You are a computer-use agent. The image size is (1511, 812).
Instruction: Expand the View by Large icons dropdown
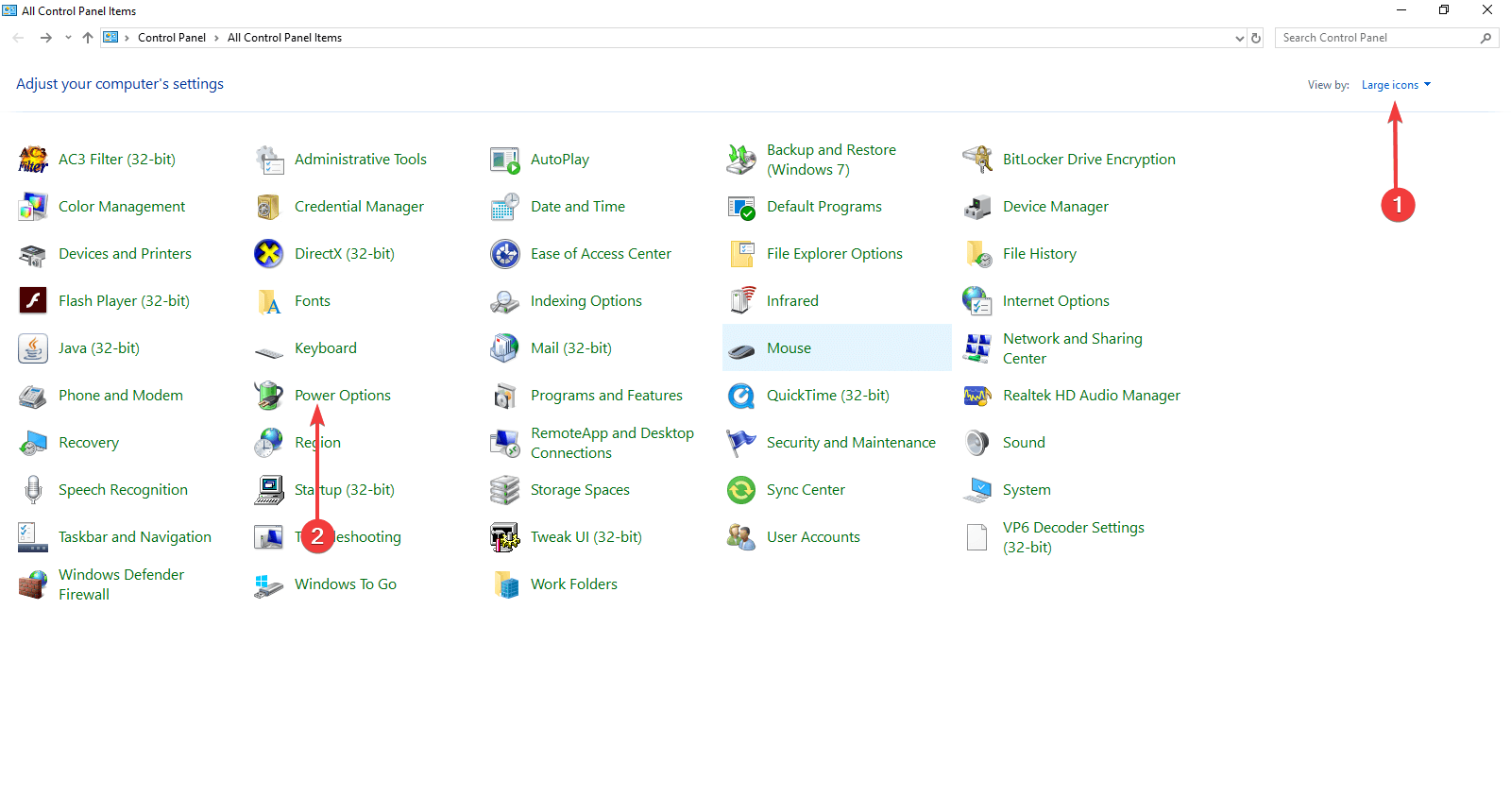click(x=1396, y=85)
